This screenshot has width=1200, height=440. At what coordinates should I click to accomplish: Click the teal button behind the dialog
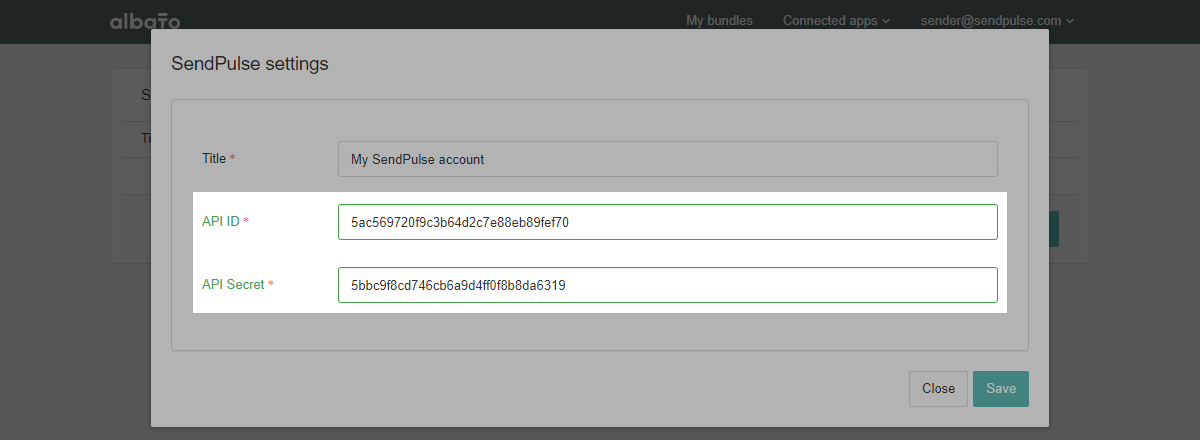click(x=1054, y=229)
